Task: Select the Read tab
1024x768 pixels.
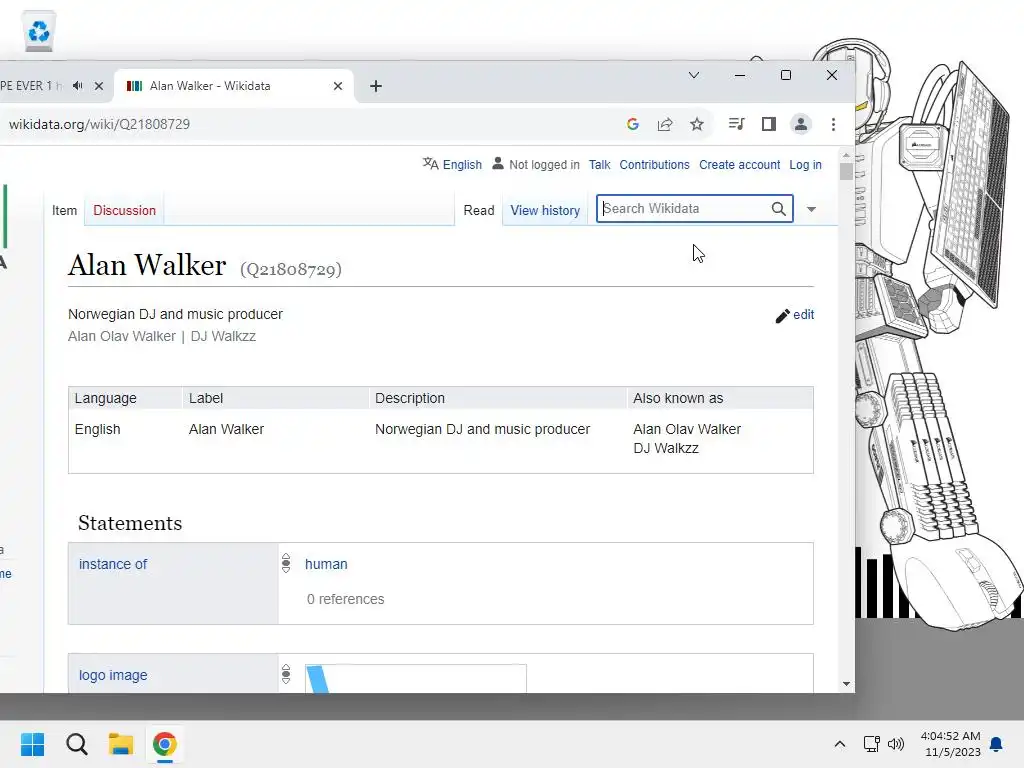Action: tap(479, 210)
